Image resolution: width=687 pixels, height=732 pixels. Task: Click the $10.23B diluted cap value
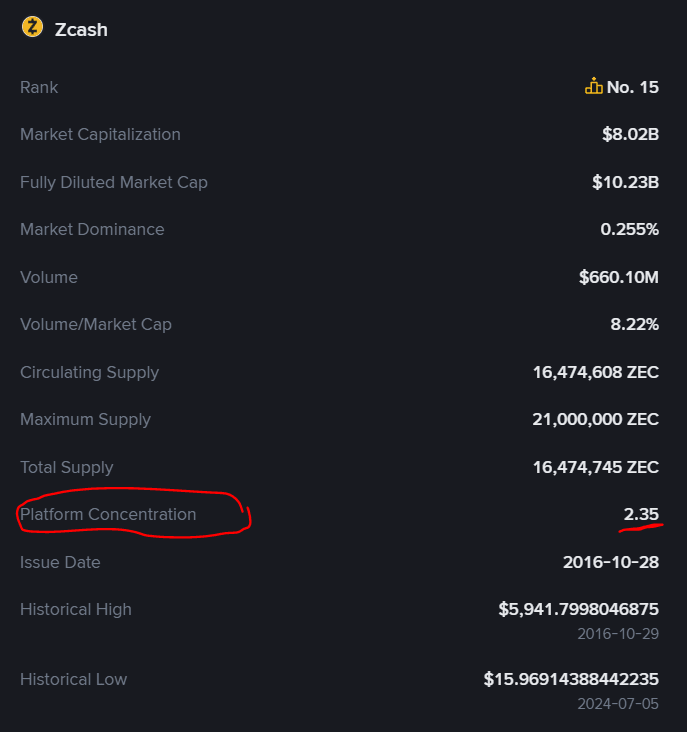tap(625, 182)
